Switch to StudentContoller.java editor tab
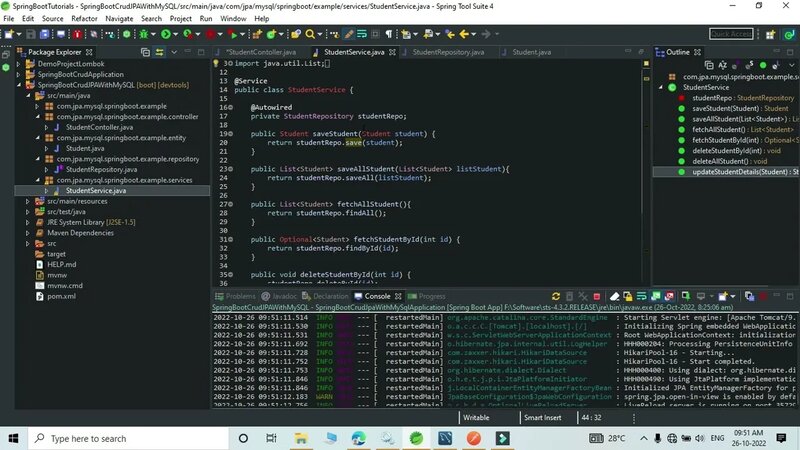Image resolution: width=800 pixels, height=450 pixels. [260, 52]
